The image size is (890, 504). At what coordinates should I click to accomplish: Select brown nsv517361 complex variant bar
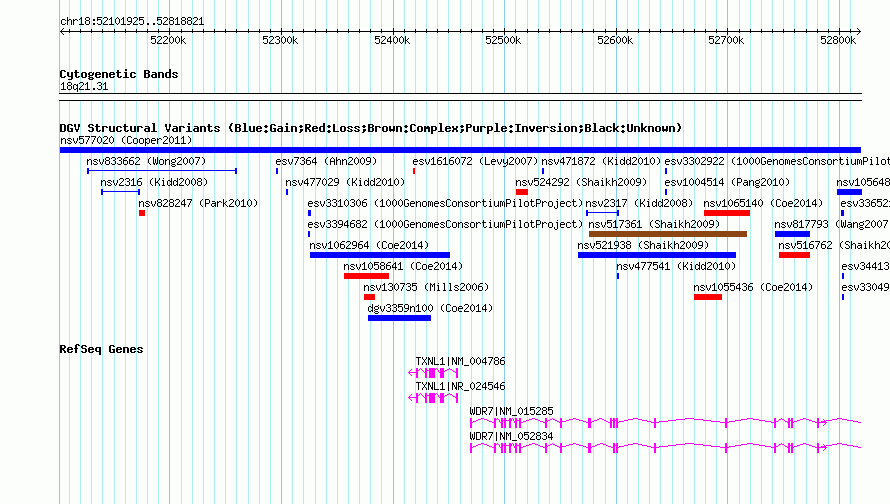pyautogui.click(x=668, y=234)
